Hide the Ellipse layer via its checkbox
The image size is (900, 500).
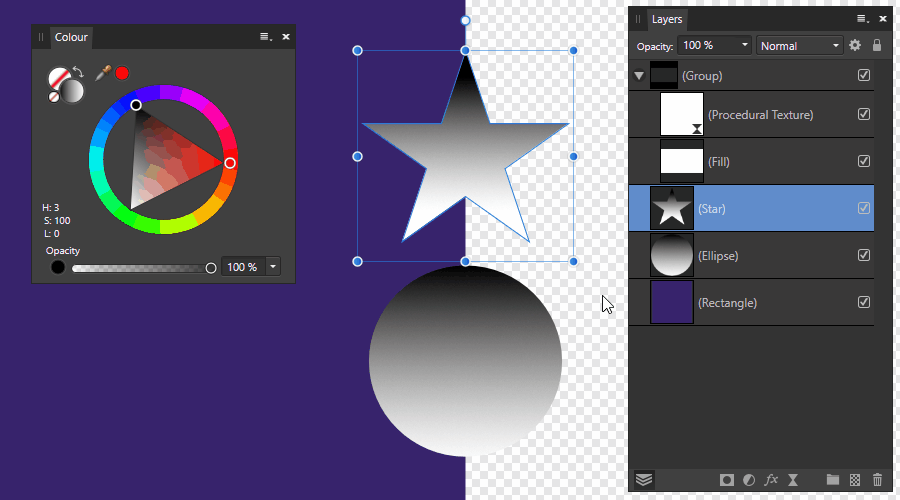[864, 255]
